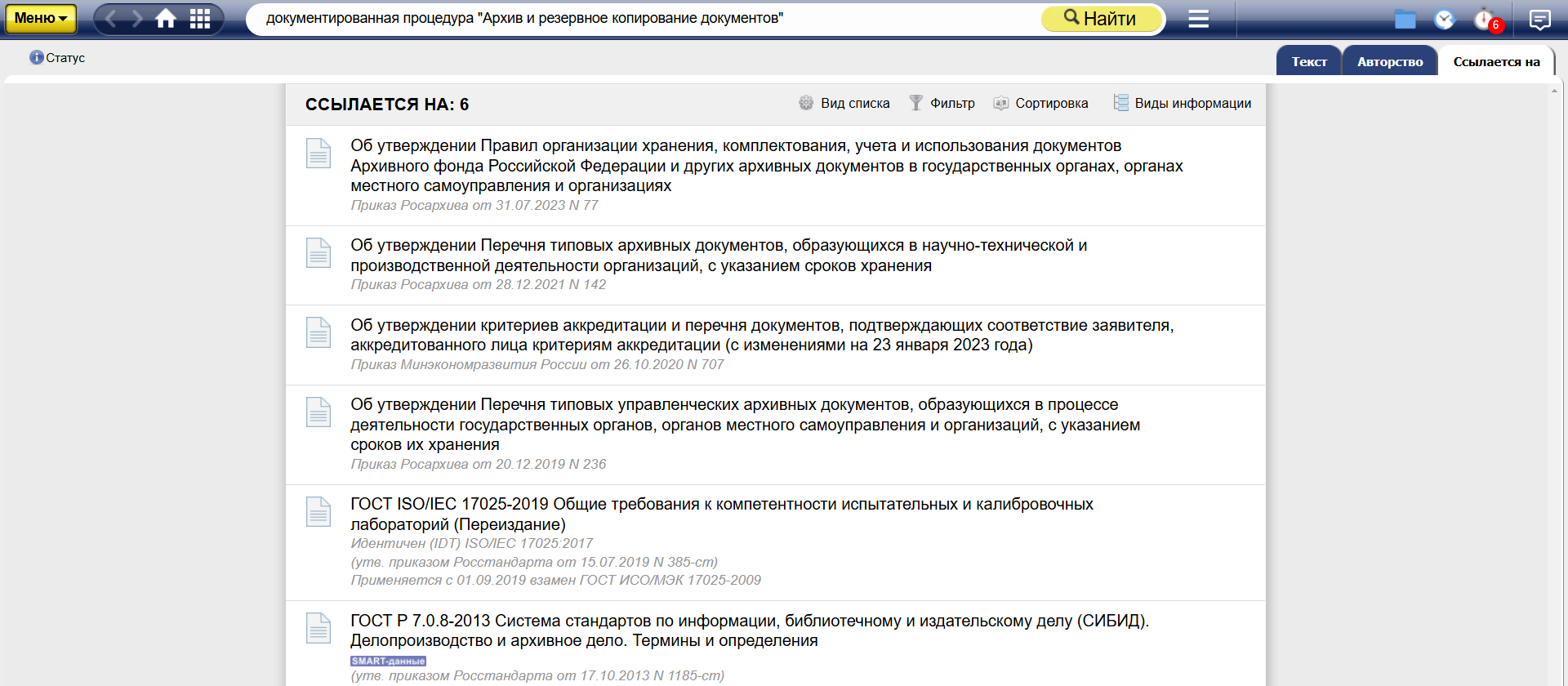Open ГОСТ ISO/IEC 17025-2019 document

pyautogui.click(x=722, y=514)
